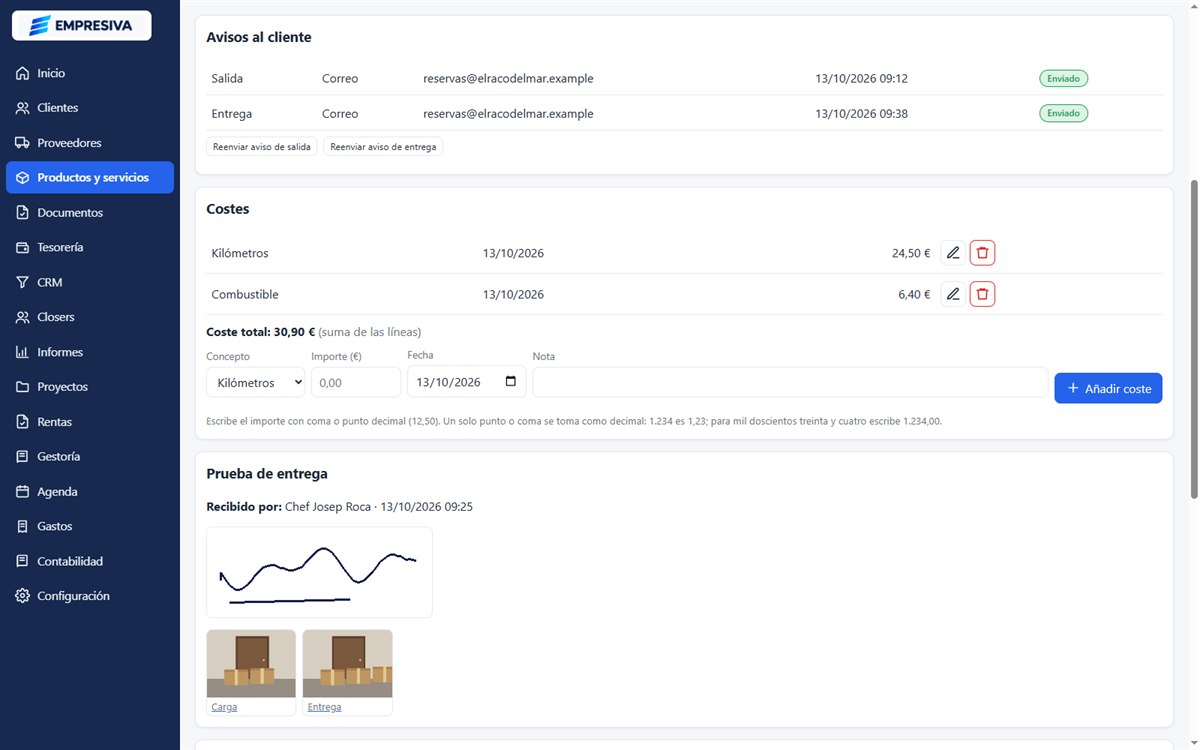The width and height of the screenshot is (1200, 750).
Task: Click the 24,50 € amount
Action: (911, 253)
